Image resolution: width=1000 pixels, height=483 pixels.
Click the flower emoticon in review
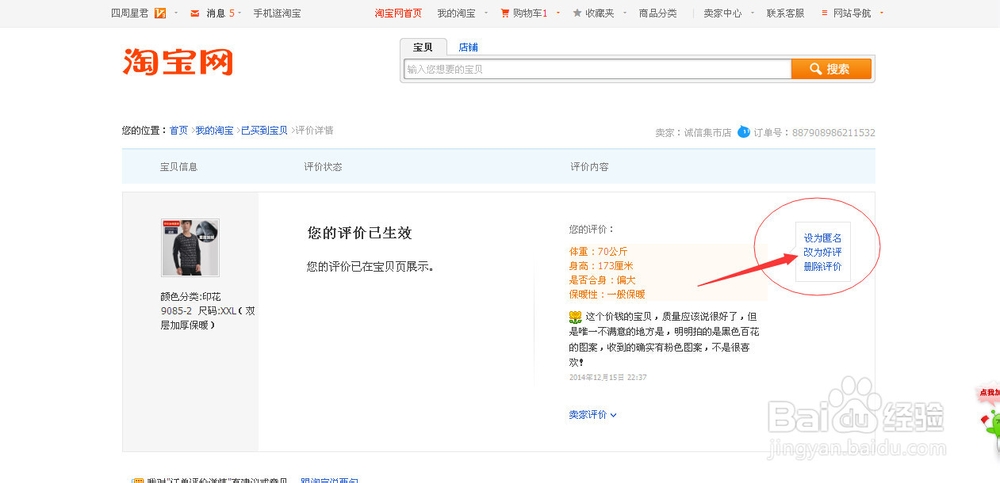(575, 316)
